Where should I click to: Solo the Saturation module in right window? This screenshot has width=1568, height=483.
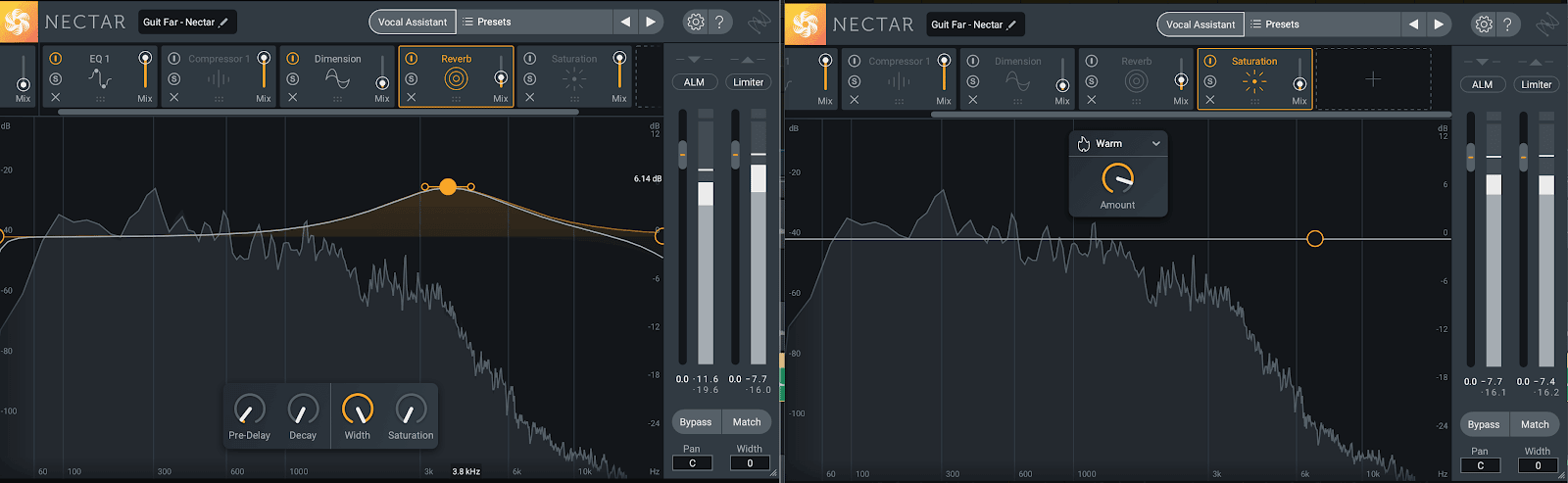click(1210, 81)
